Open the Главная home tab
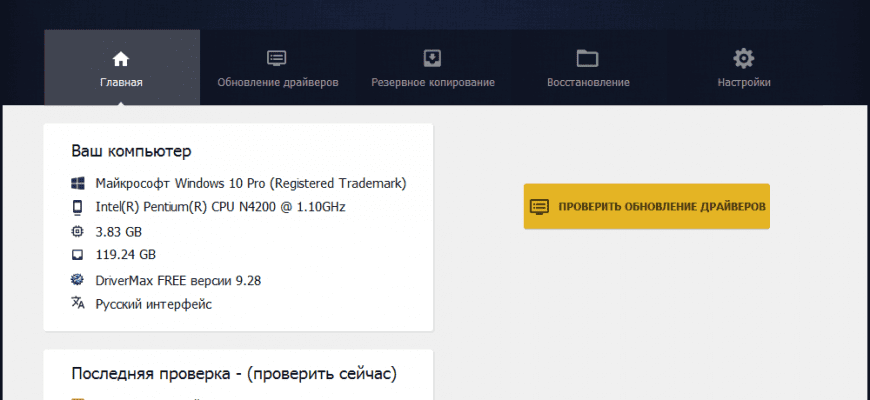 pyautogui.click(x=122, y=68)
